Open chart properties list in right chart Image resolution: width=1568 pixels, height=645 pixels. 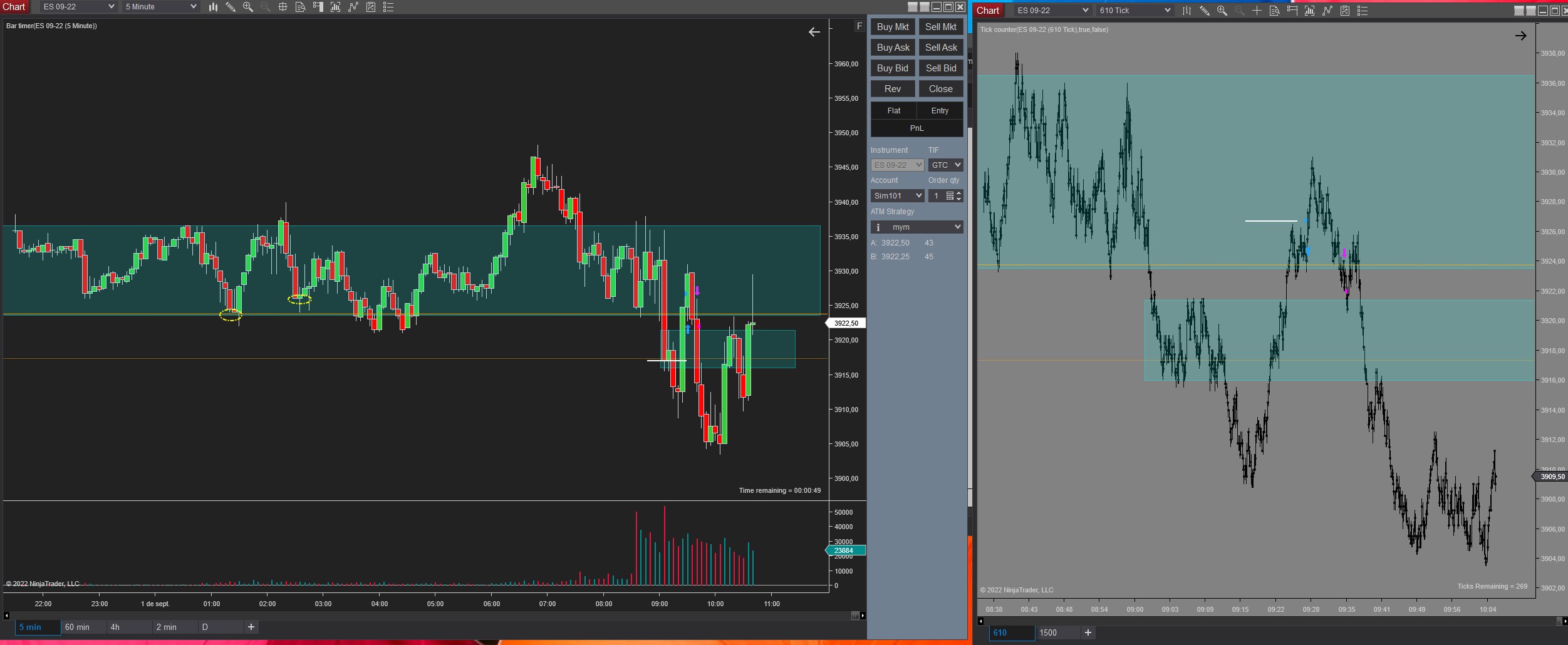[1362, 11]
